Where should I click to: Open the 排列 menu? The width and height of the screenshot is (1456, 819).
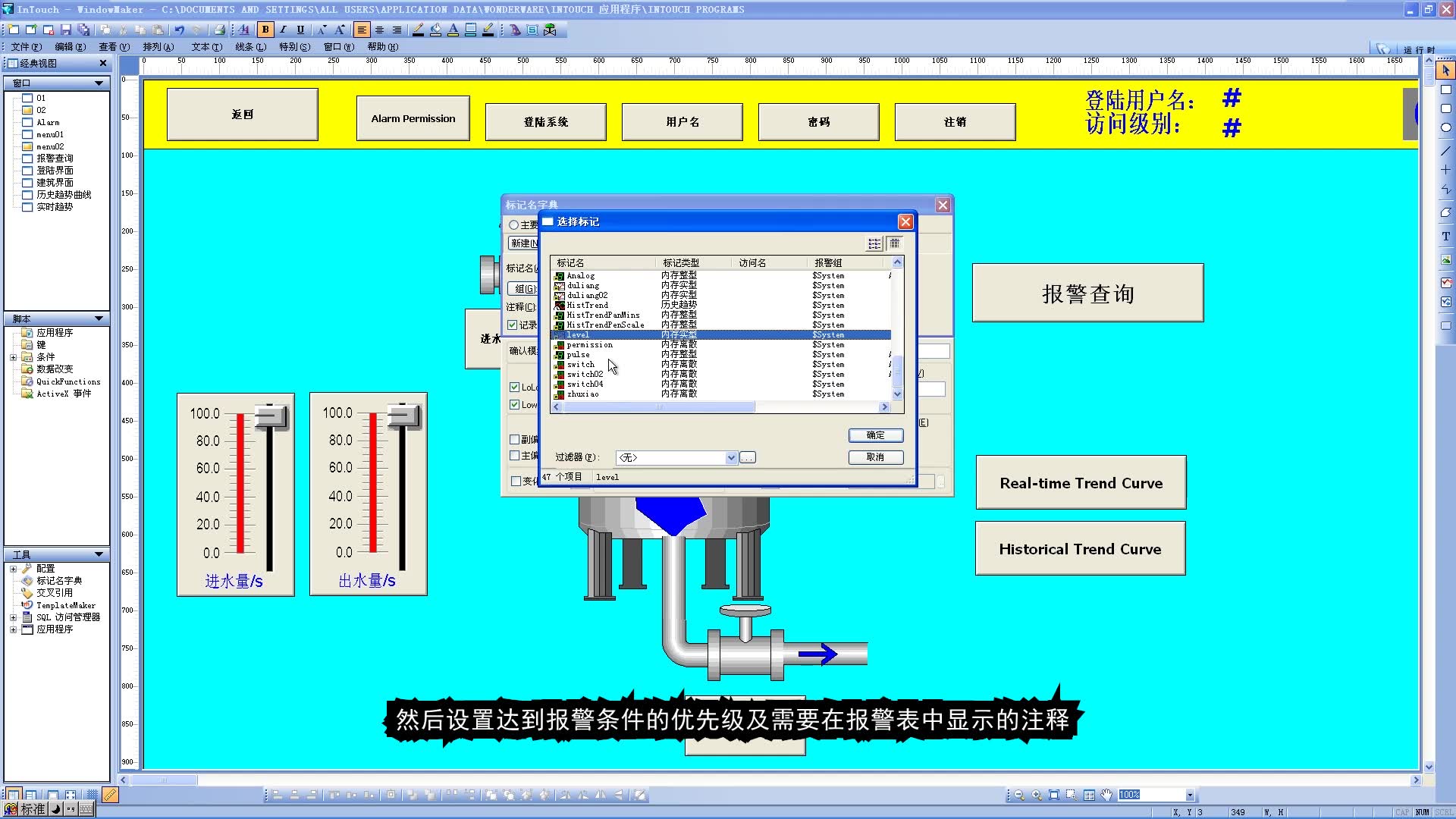(158, 47)
